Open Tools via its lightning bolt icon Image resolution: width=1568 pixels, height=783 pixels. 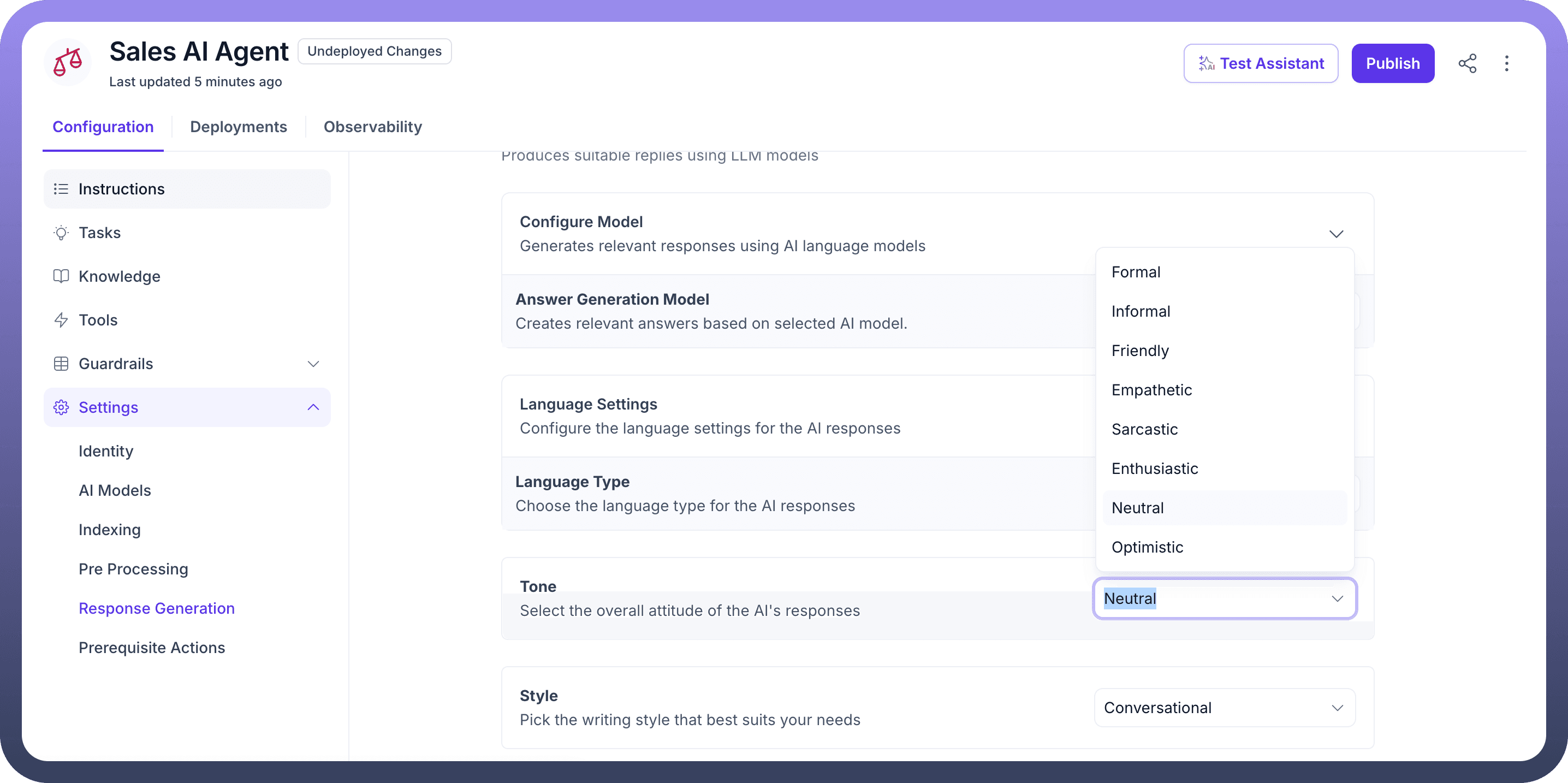[61, 321]
